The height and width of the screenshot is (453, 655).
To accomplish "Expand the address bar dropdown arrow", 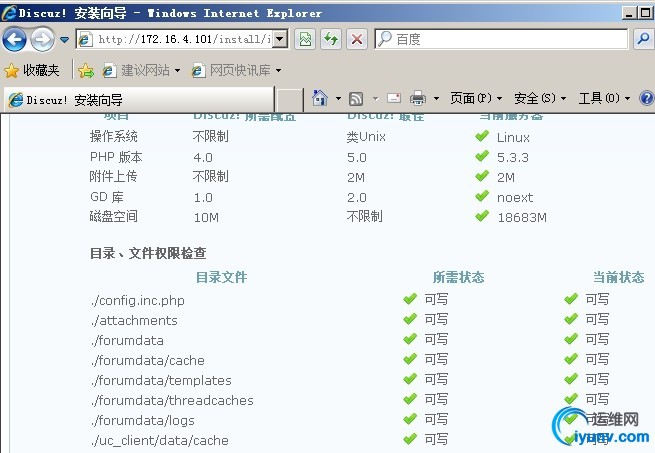I will [x=280, y=39].
